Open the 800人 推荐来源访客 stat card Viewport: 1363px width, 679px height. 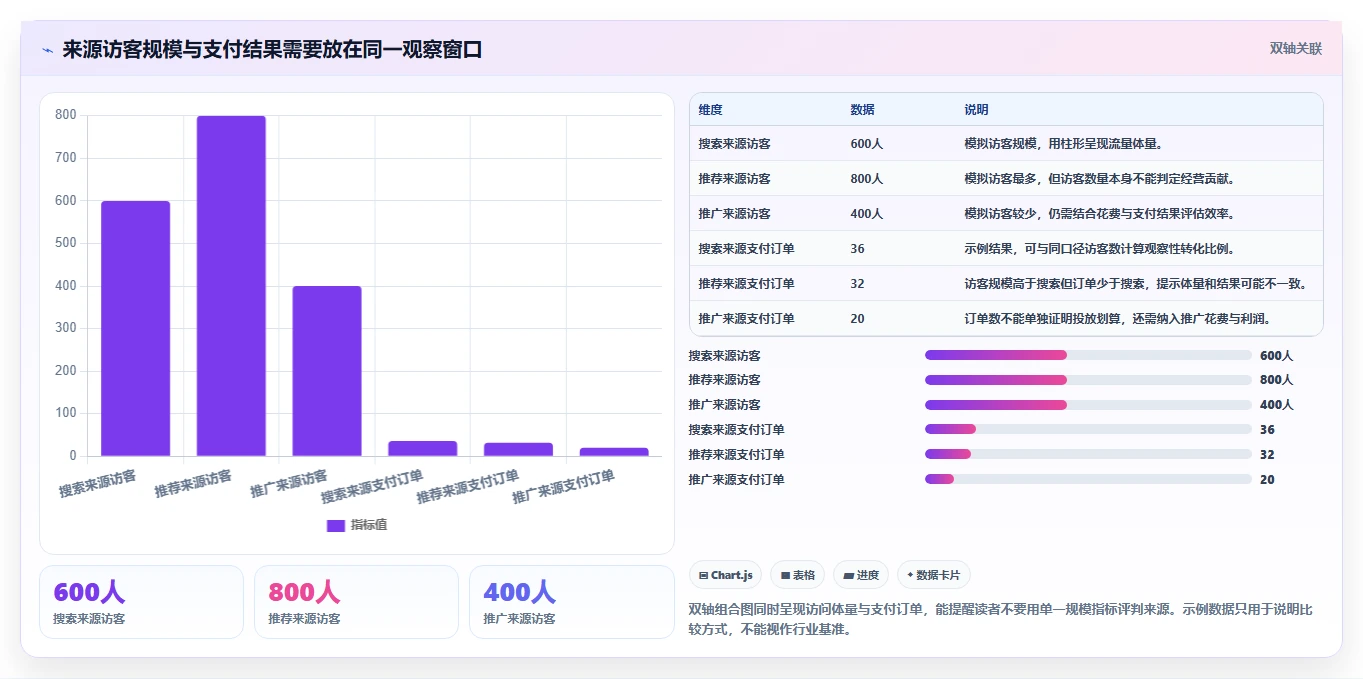click(356, 602)
